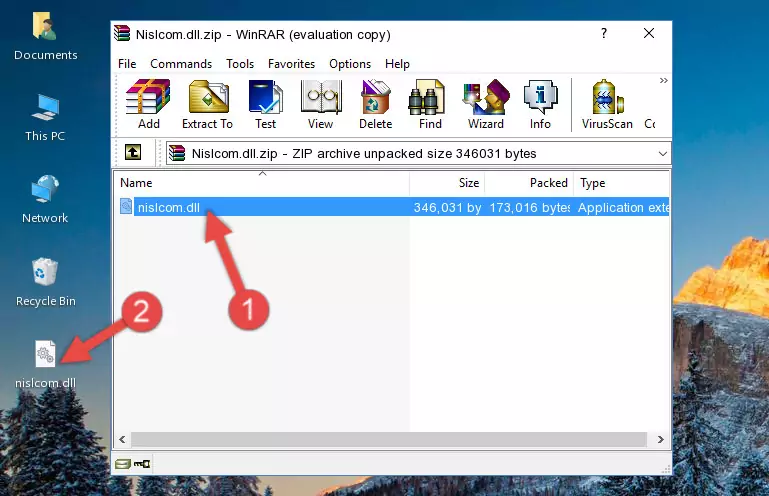This screenshot has height=496, width=769.
Task: Open the Commands menu
Action: tap(181, 64)
